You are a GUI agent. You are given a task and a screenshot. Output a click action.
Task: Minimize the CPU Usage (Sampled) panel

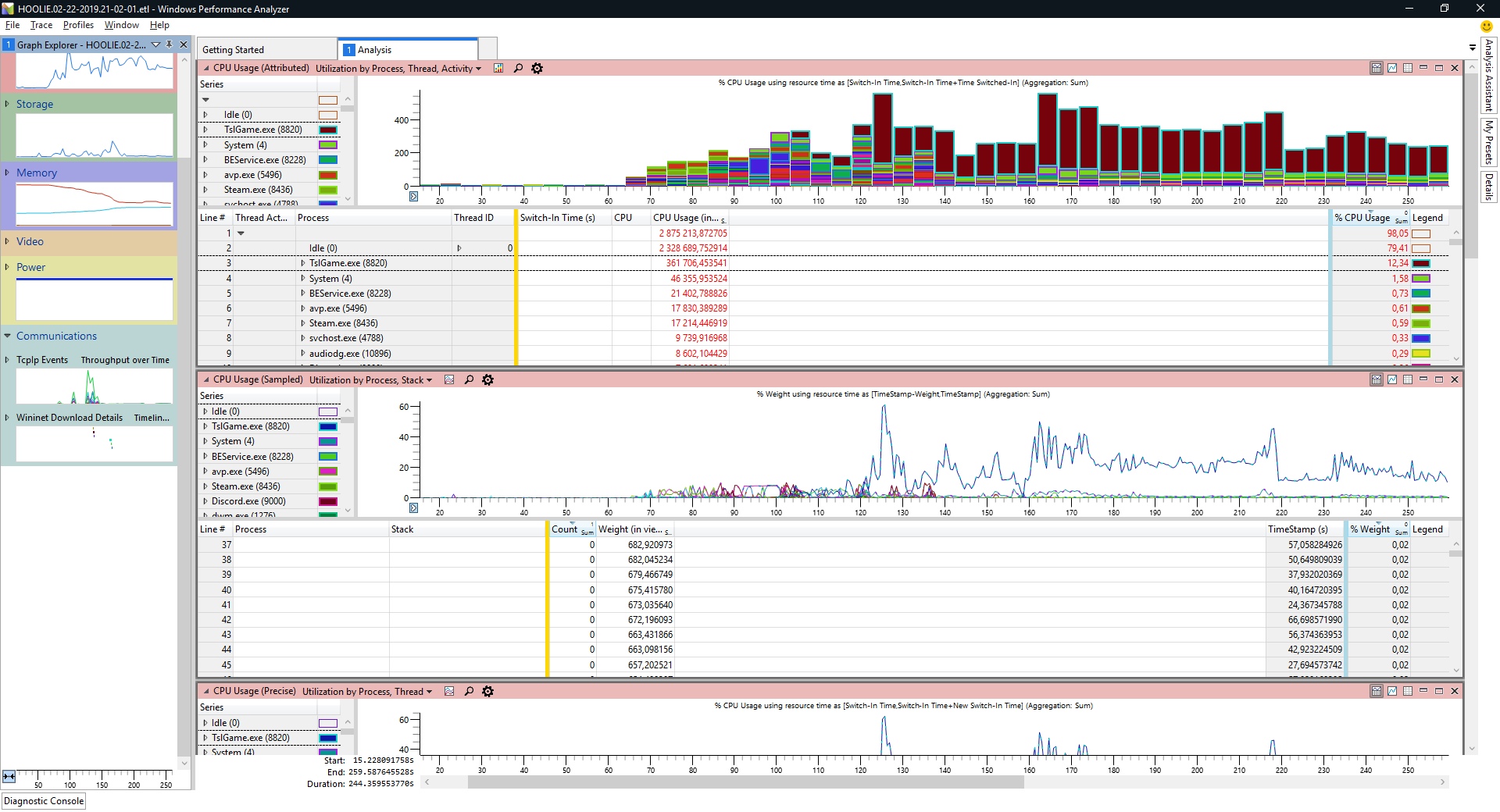point(1423,380)
